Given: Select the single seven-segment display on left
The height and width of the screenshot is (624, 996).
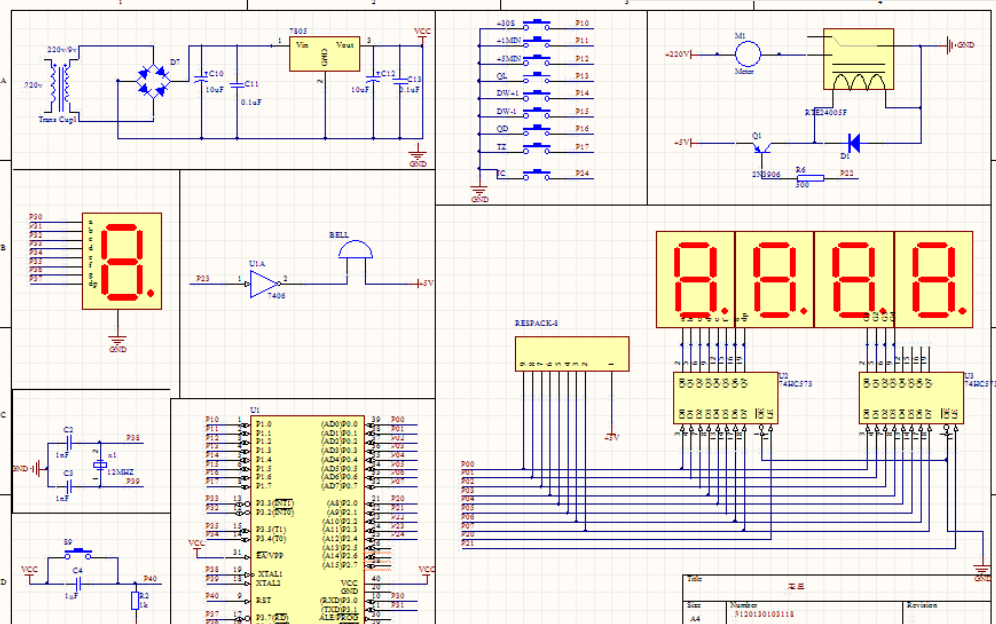Looking at the screenshot, I should (122, 261).
